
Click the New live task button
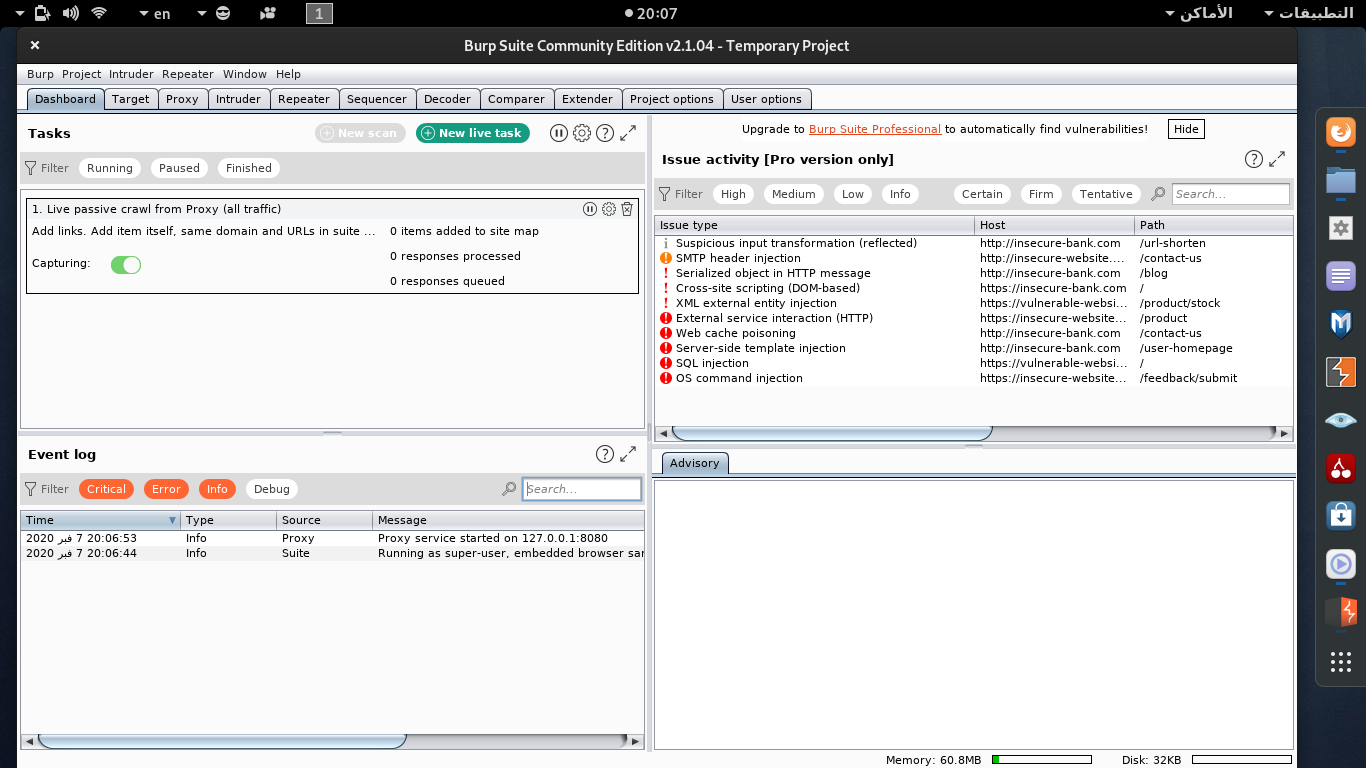point(473,133)
